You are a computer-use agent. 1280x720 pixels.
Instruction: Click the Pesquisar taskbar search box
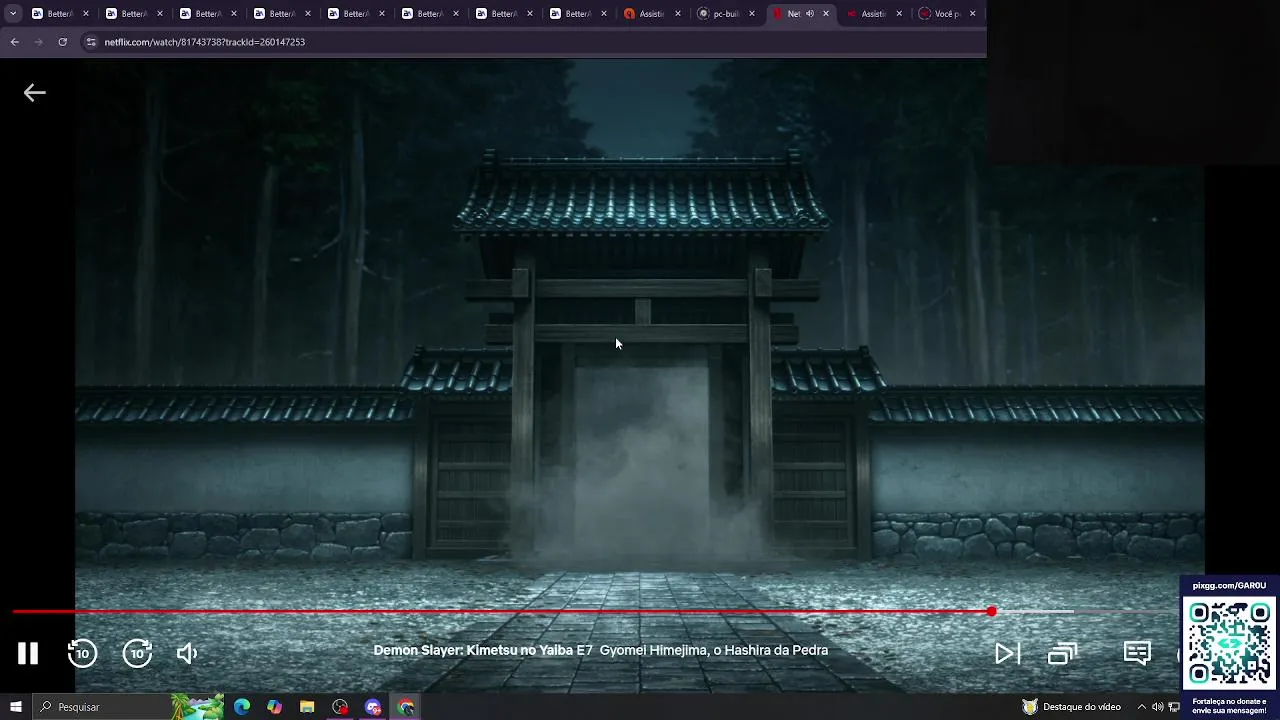[x=129, y=707]
